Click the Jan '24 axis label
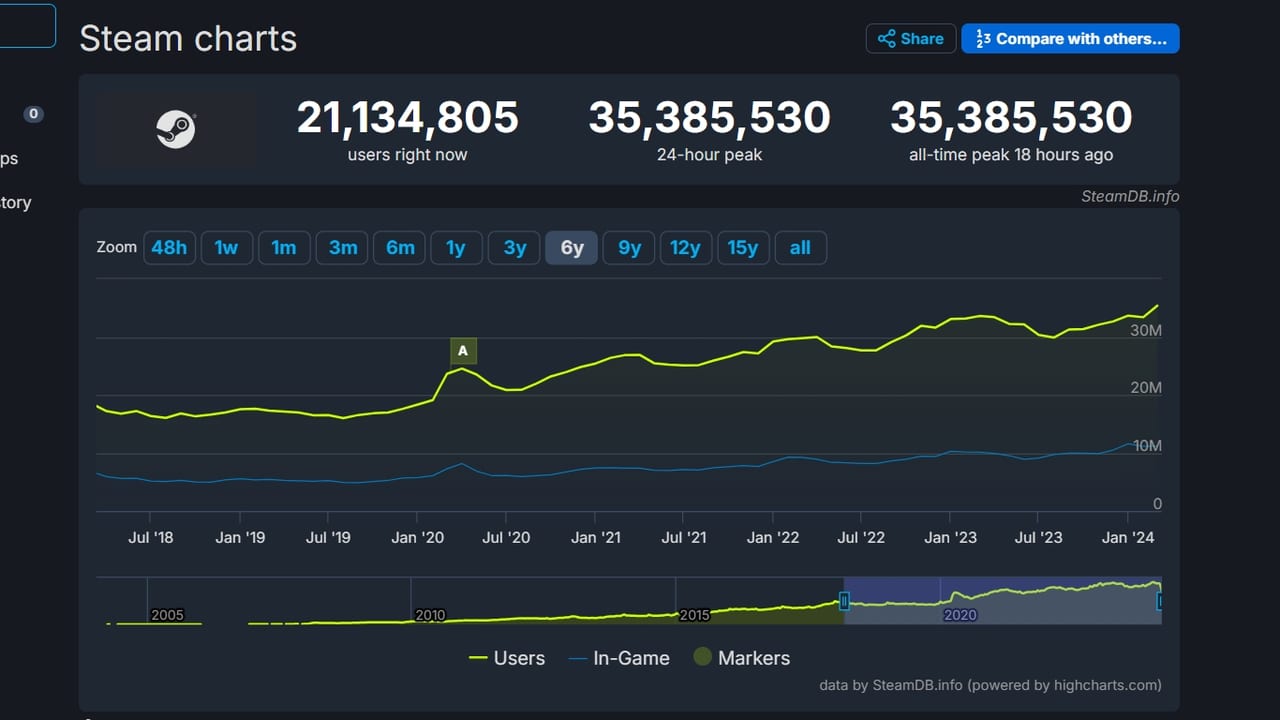The height and width of the screenshot is (720, 1280). pos(1128,538)
